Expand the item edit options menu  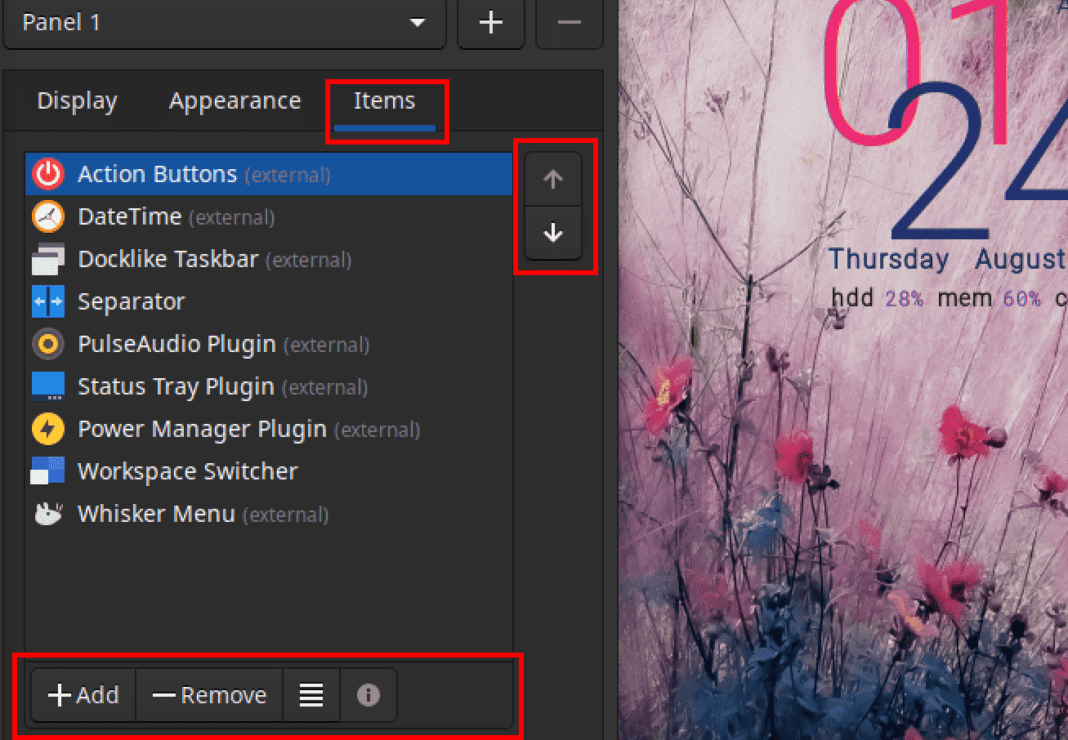311,694
